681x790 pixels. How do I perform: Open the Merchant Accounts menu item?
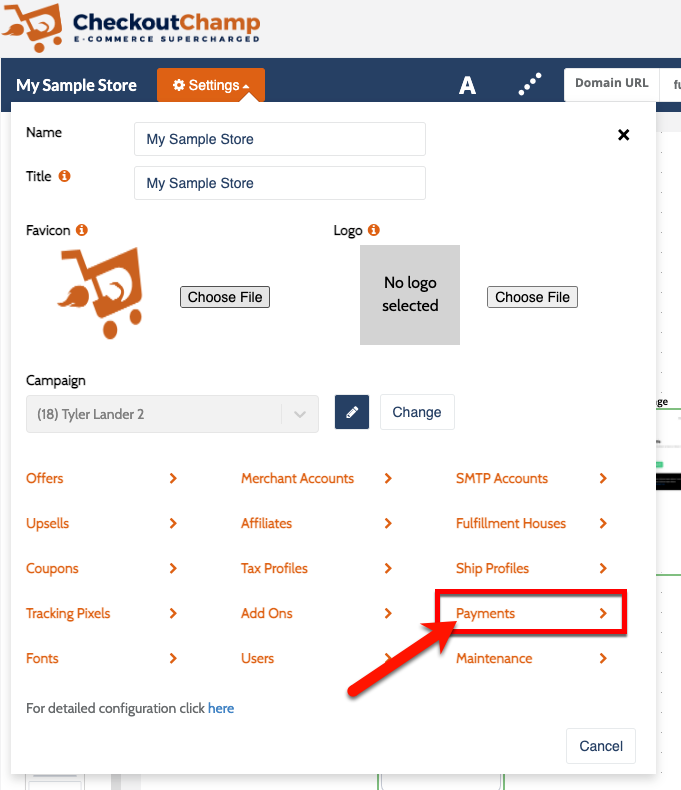coord(316,478)
